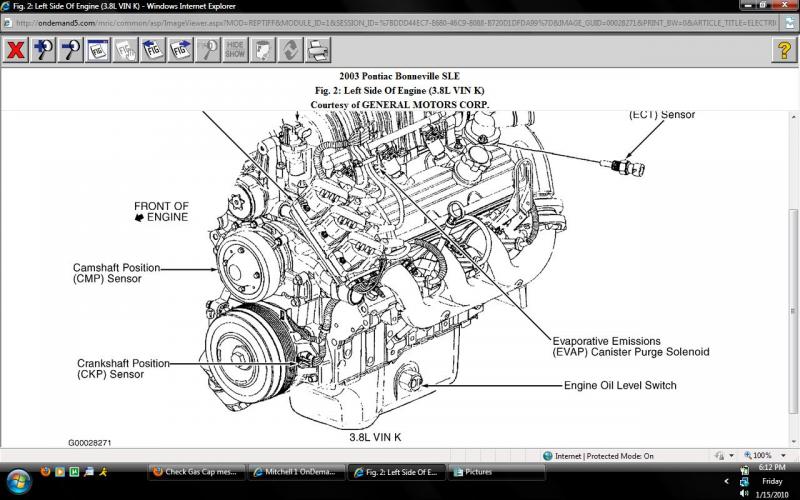Go to the next figure
Screen dimensions: 800x500
181,49
